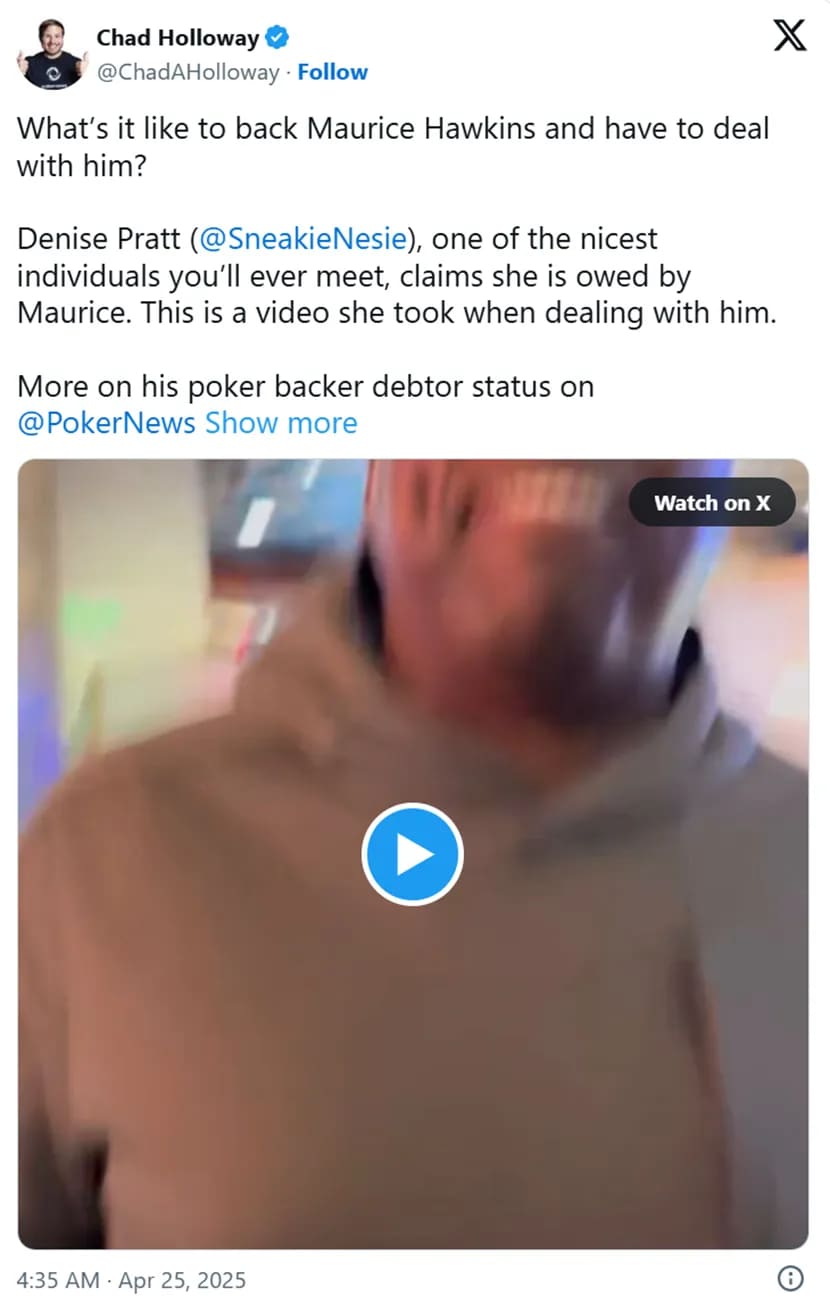Open the @PokerNews mention
830x1304 pixels.
tap(106, 423)
